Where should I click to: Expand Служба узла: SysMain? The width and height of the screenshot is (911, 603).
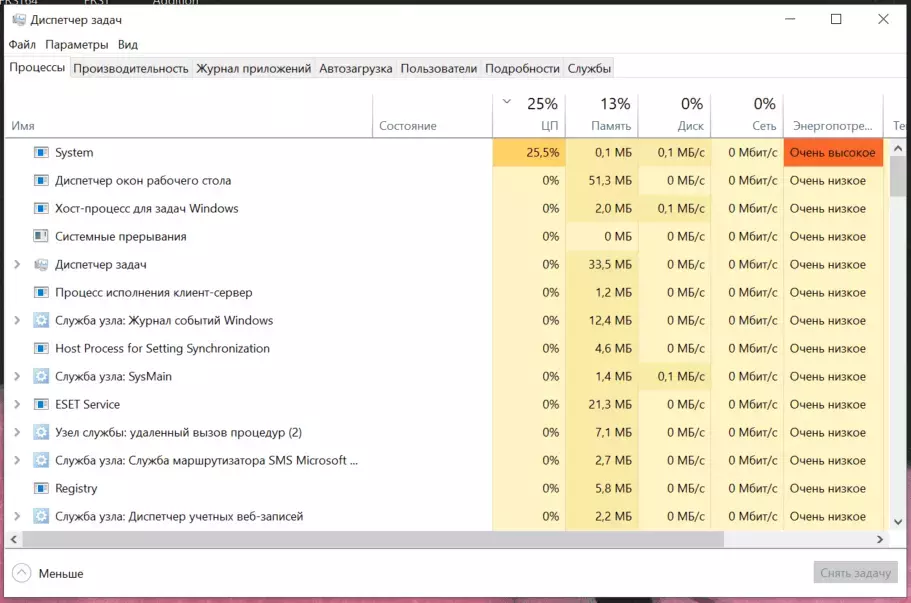[x=17, y=376]
